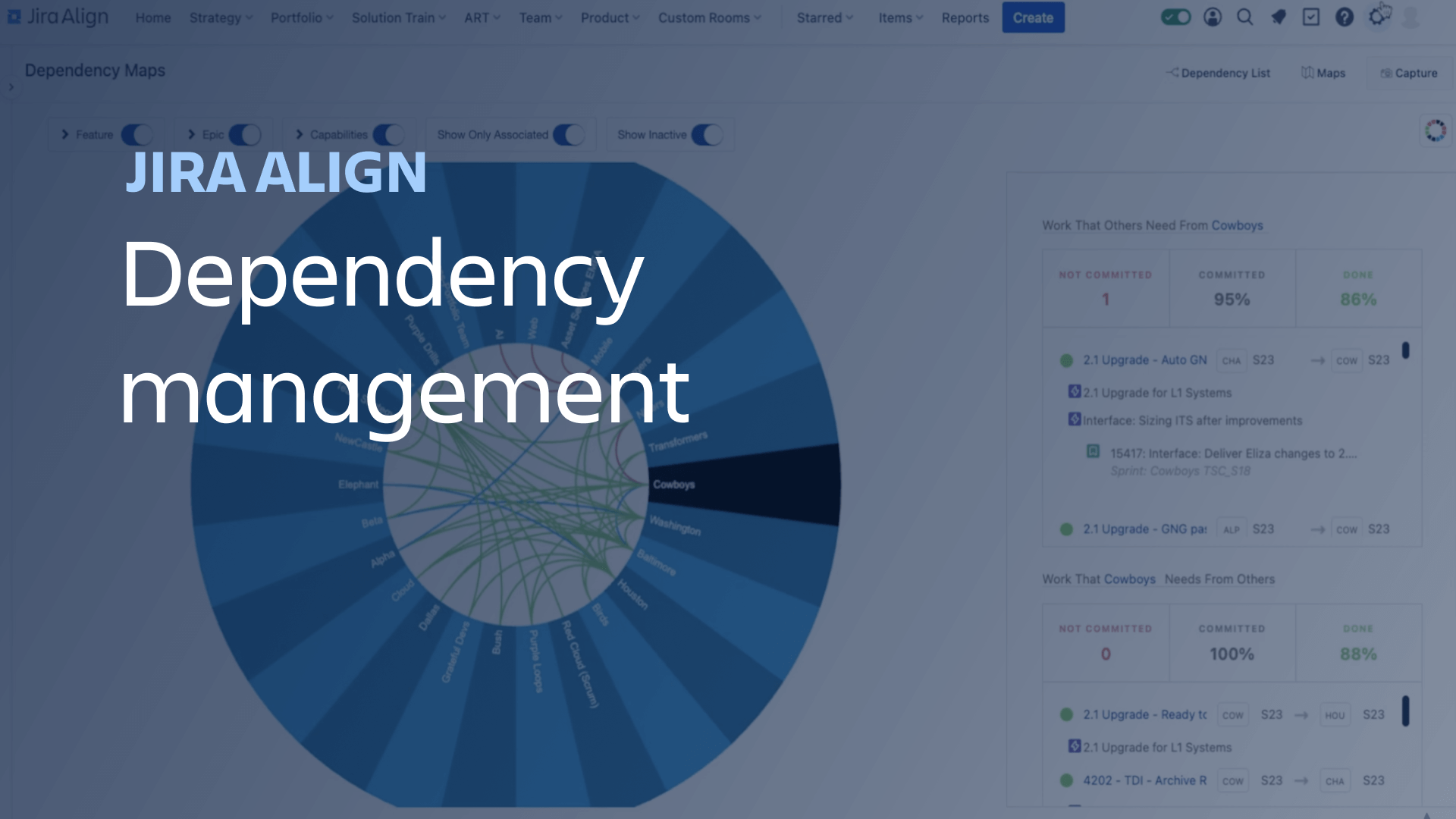Toggle the Show Inactive switch

(x=705, y=134)
